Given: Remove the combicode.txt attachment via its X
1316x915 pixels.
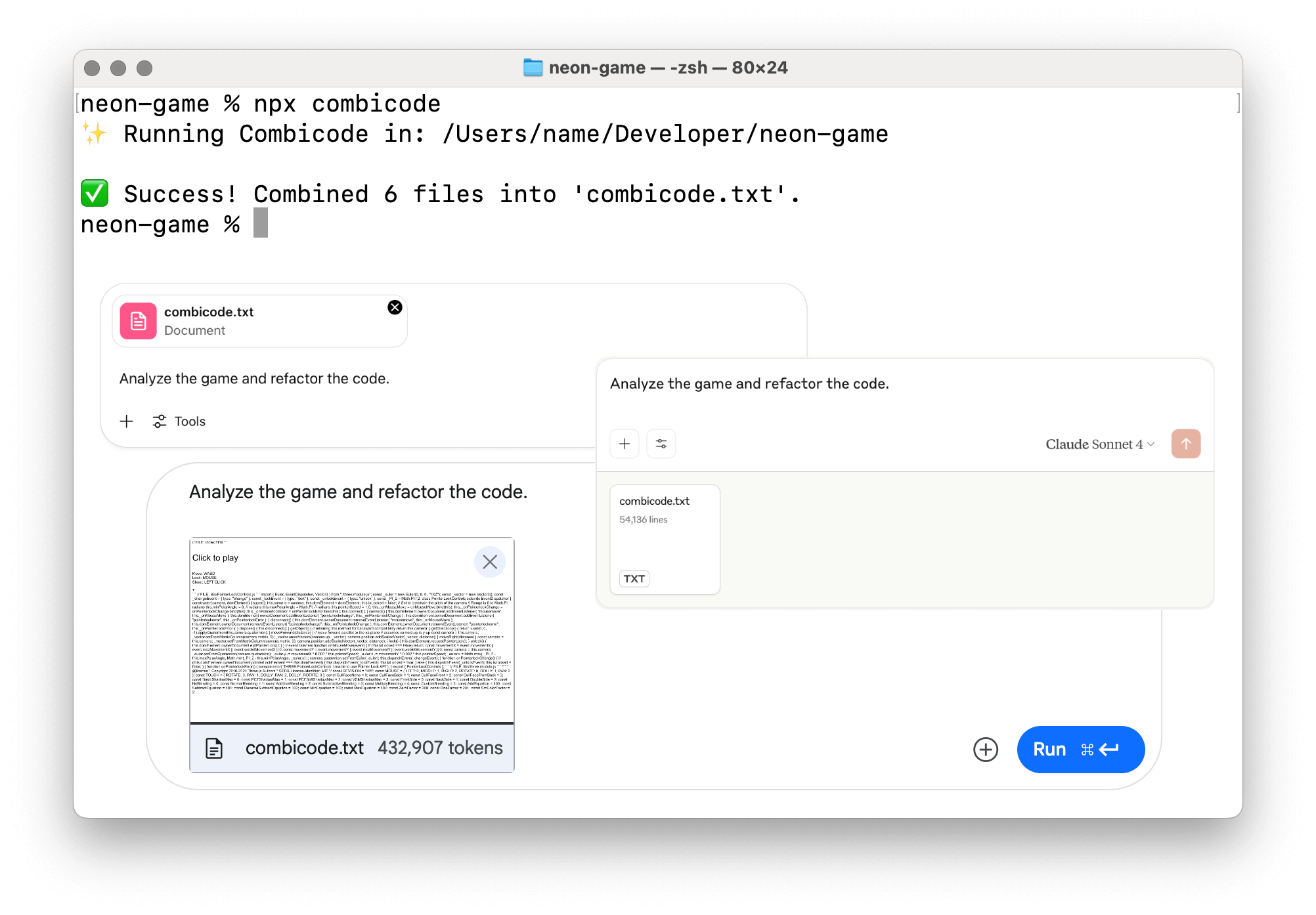Looking at the screenshot, I should pyautogui.click(x=395, y=307).
